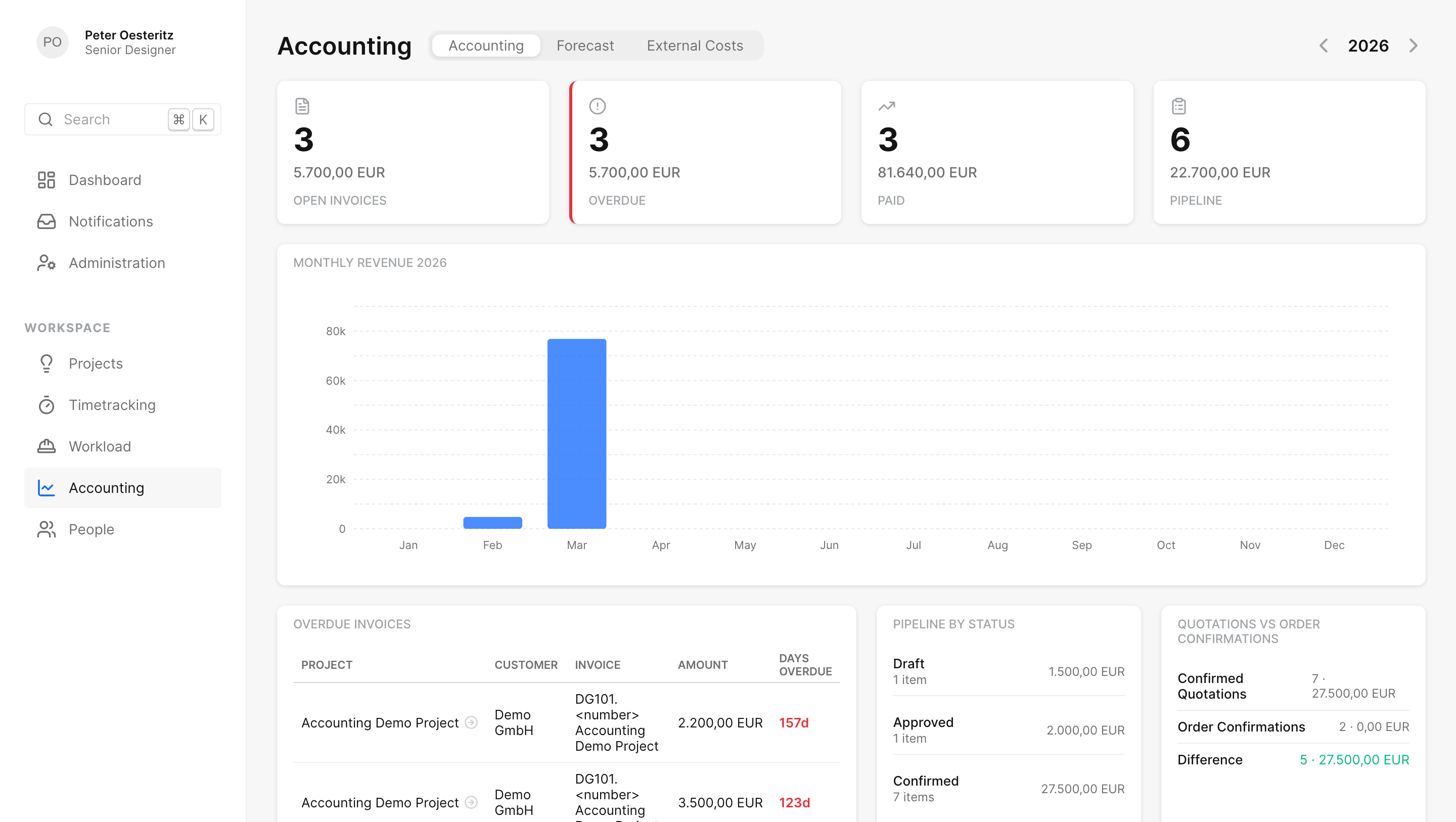Click the Order Confirmations row
The height and width of the screenshot is (822, 1456).
[1293, 726]
